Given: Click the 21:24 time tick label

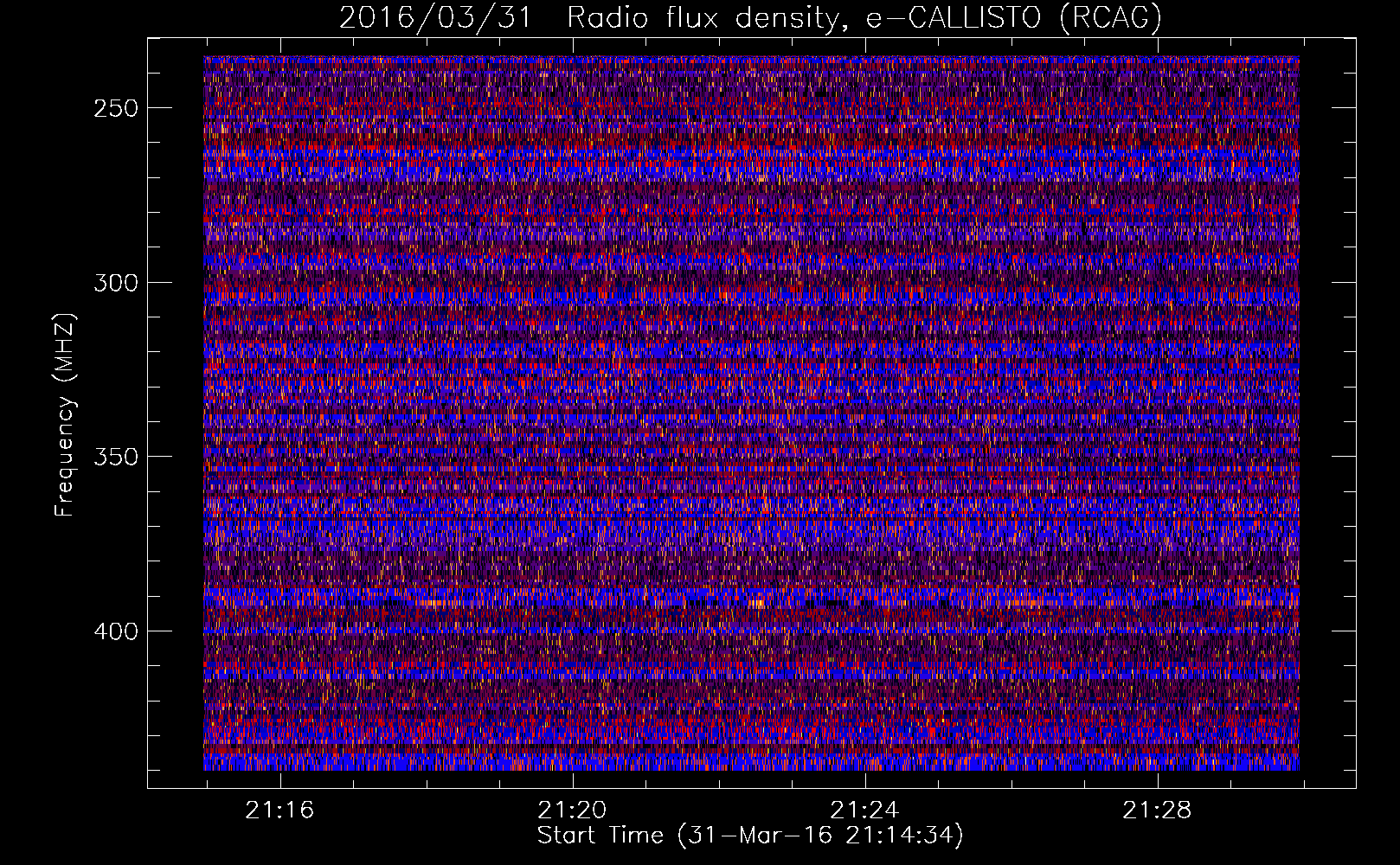Looking at the screenshot, I should [x=864, y=810].
